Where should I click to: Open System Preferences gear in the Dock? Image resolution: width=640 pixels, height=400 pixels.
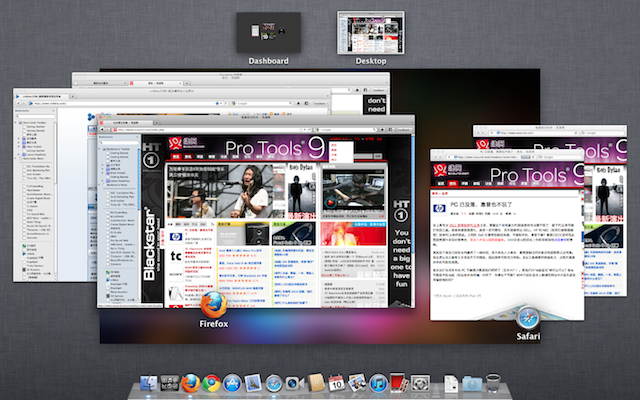[420, 384]
